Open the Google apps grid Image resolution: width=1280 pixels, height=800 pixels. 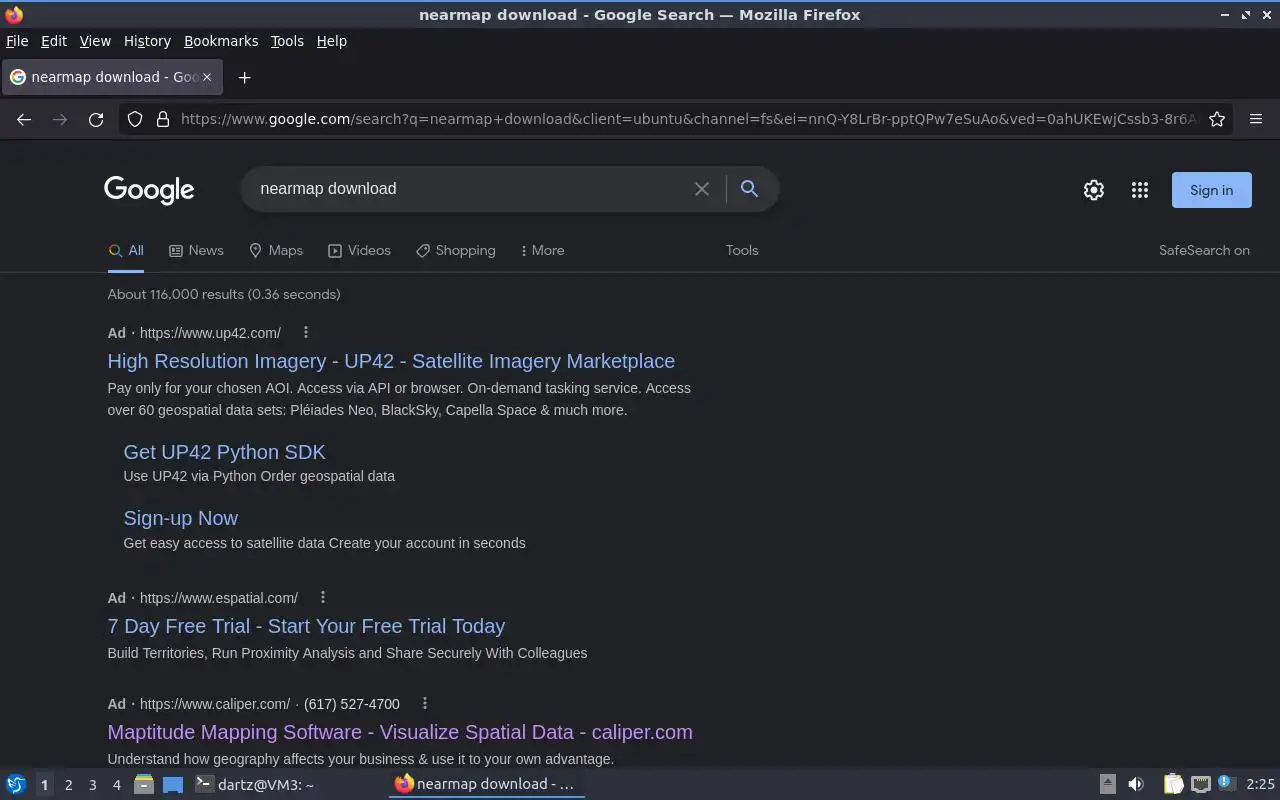tap(1140, 190)
